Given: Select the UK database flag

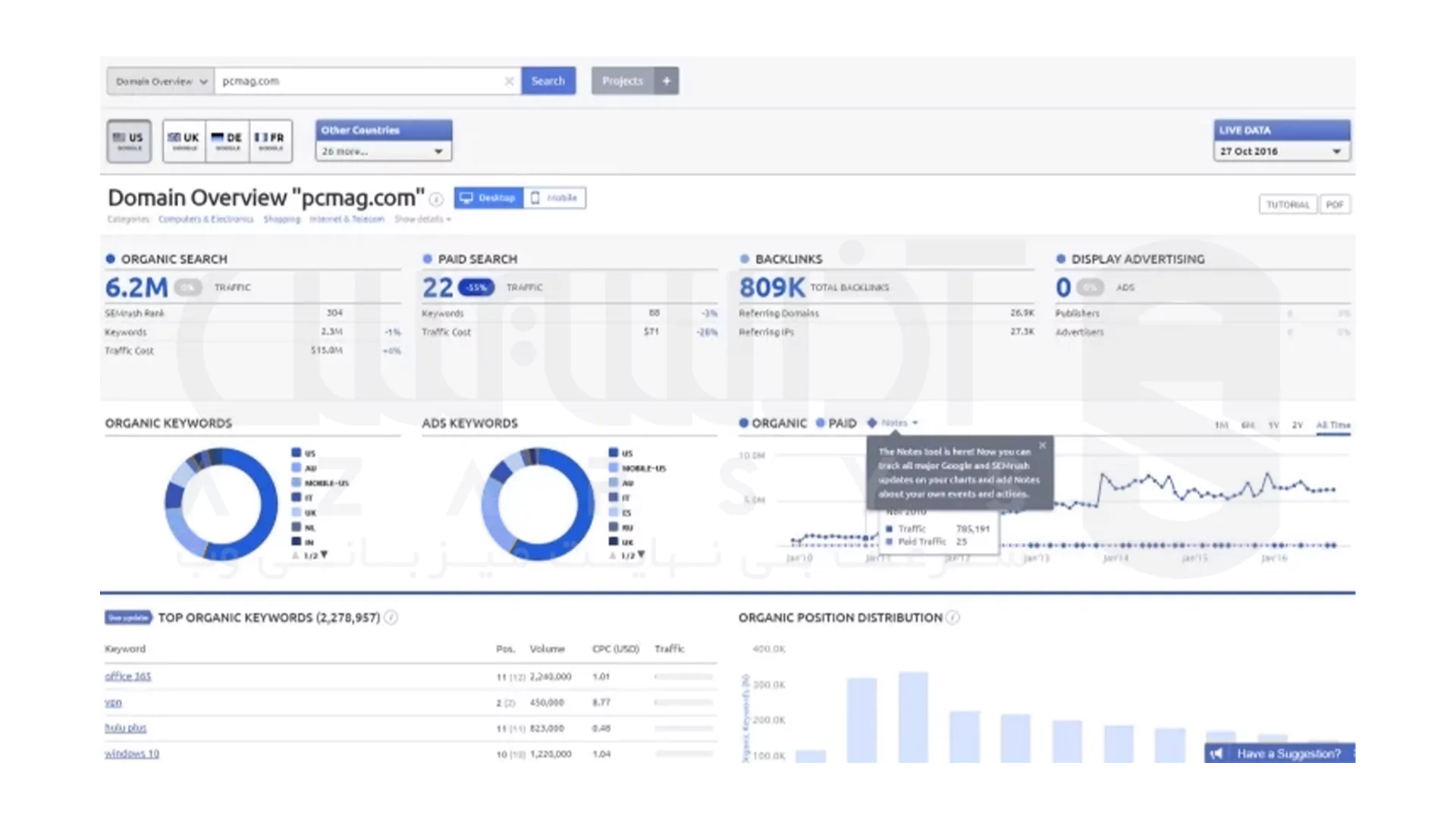Looking at the screenshot, I should coord(184,141).
